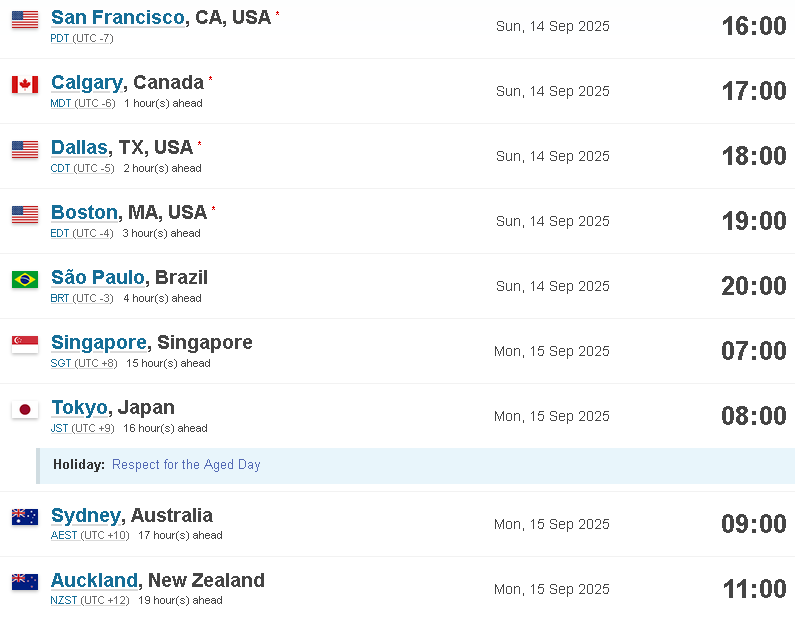Click the Singapore flag icon
This screenshot has height=619, width=795.
(x=25, y=344)
